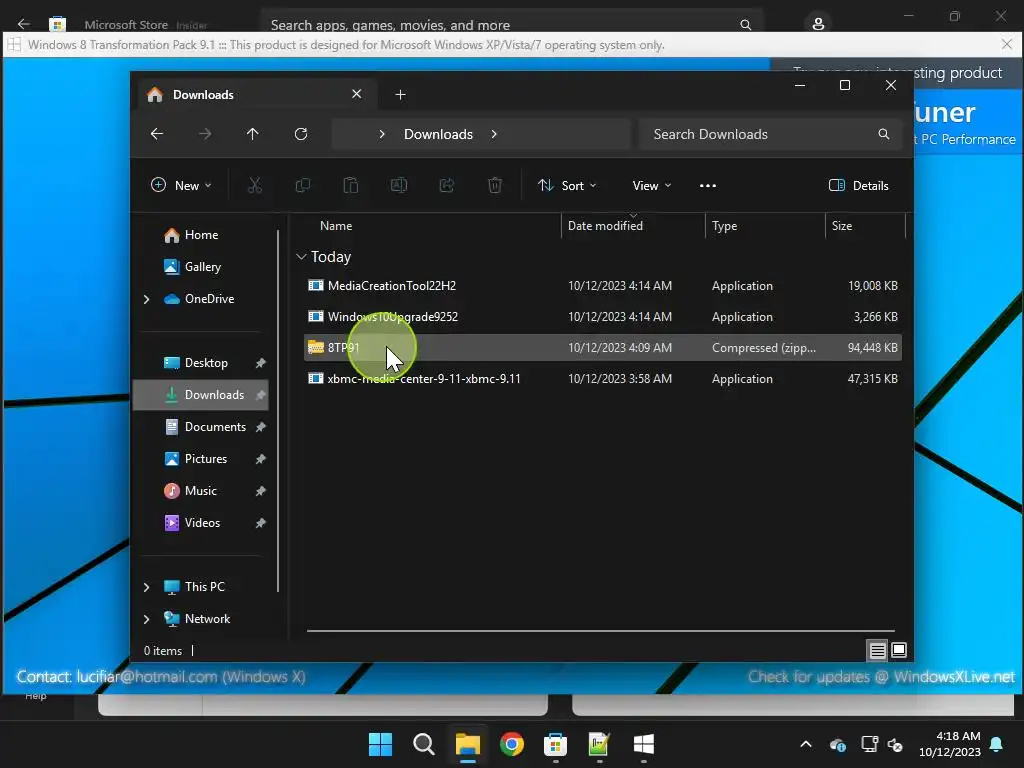Navigate up one folder level

pyautogui.click(x=253, y=134)
